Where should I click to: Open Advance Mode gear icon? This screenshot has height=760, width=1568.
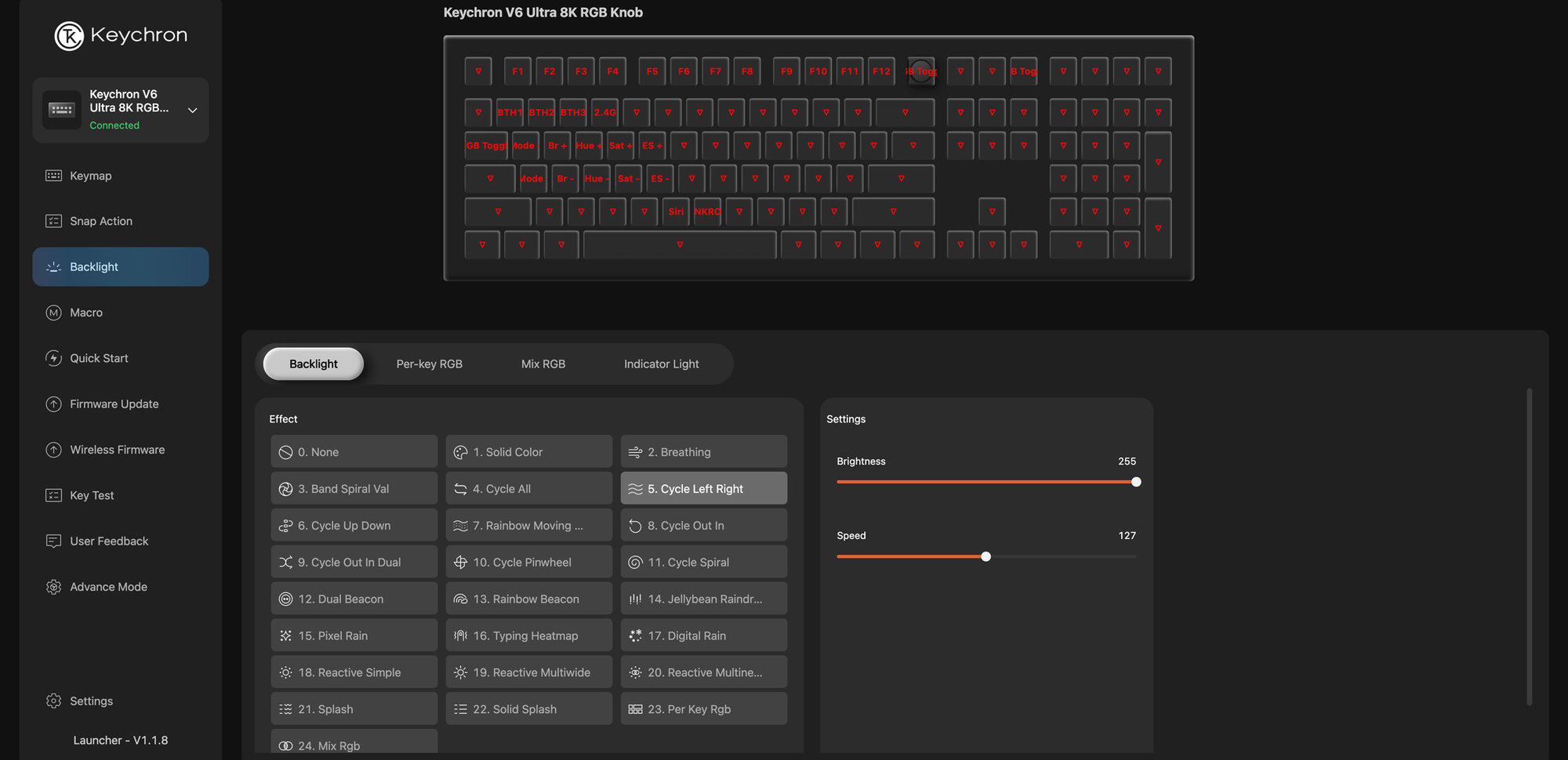click(x=53, y=587)
